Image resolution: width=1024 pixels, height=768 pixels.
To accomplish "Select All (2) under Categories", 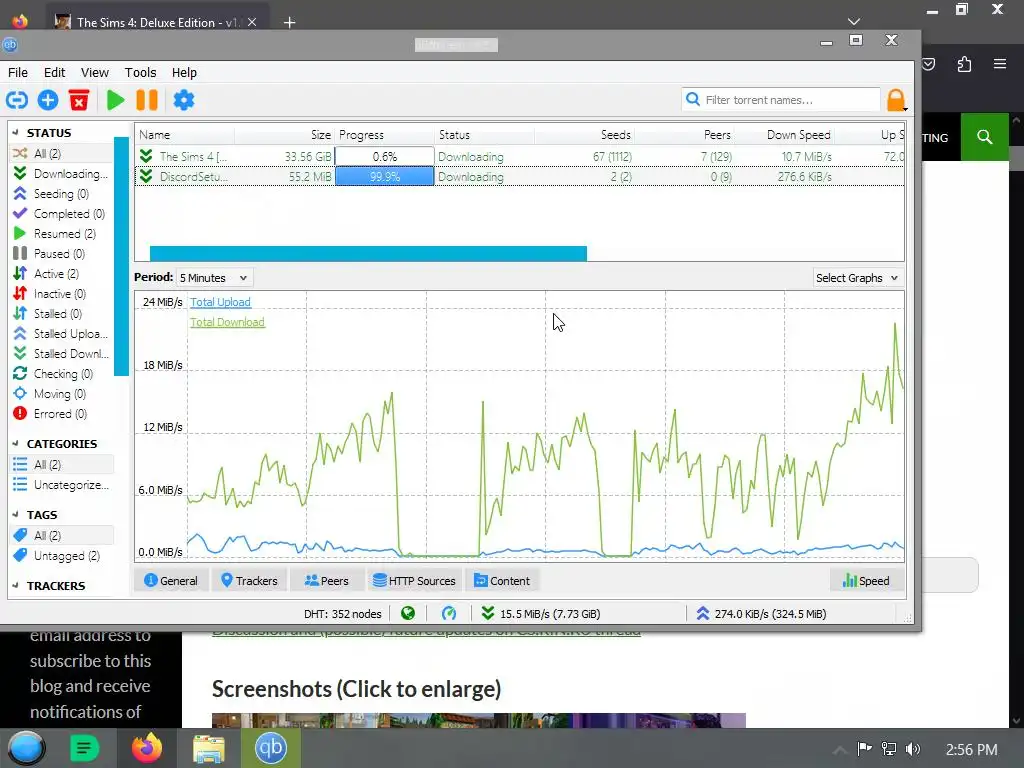I will click(x=61, y=464).
